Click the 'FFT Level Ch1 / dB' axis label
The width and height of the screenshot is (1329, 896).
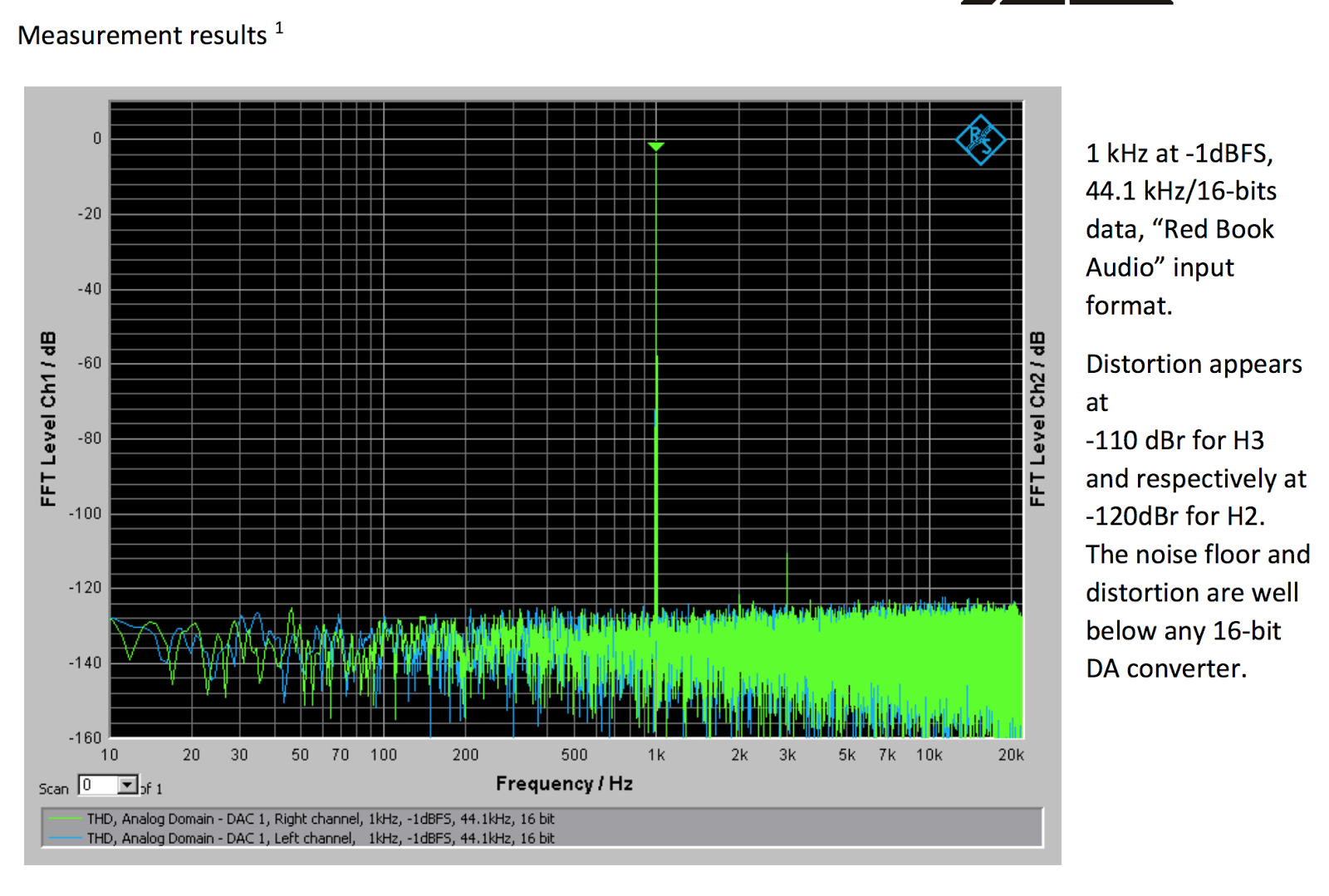49,419
